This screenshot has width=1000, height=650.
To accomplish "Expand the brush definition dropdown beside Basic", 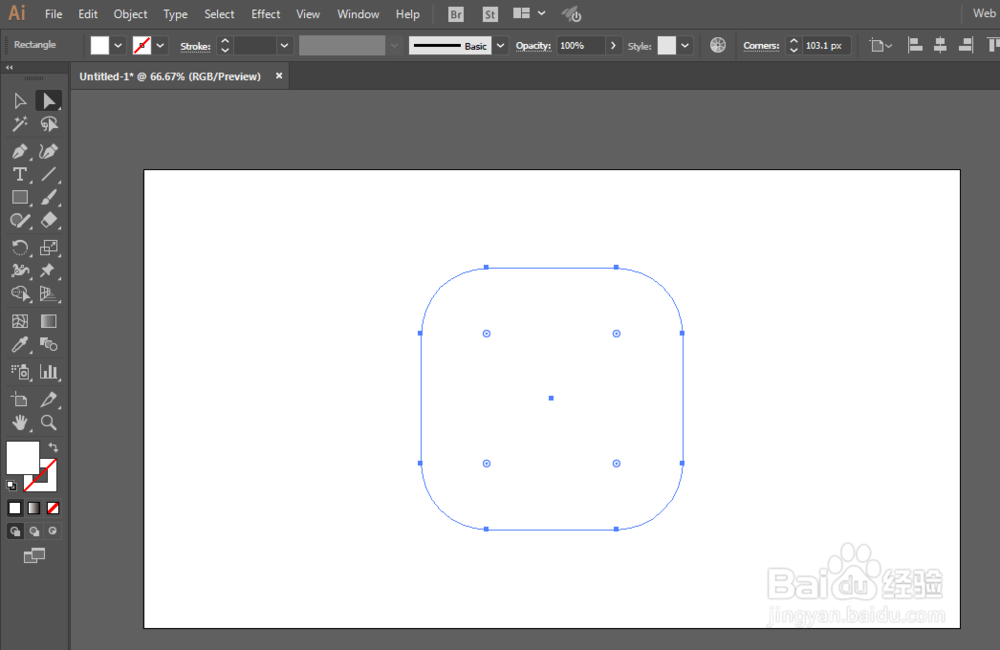I will [x=501, y=46].
